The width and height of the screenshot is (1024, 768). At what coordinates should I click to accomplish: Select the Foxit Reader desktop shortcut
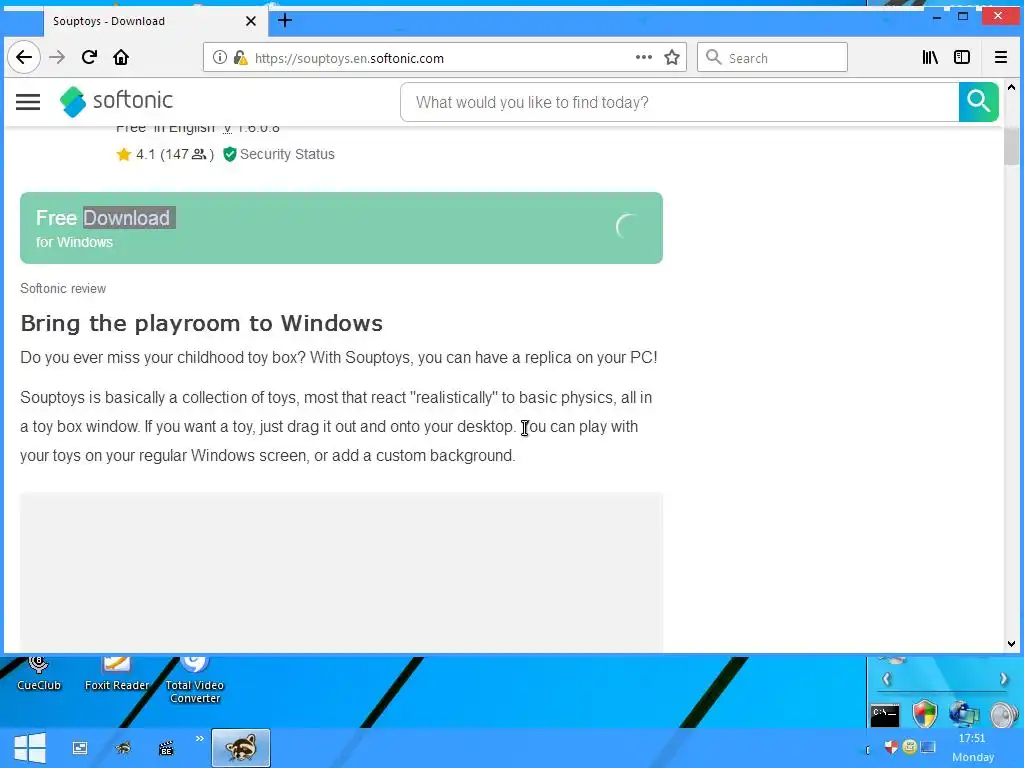pos(117,675)
